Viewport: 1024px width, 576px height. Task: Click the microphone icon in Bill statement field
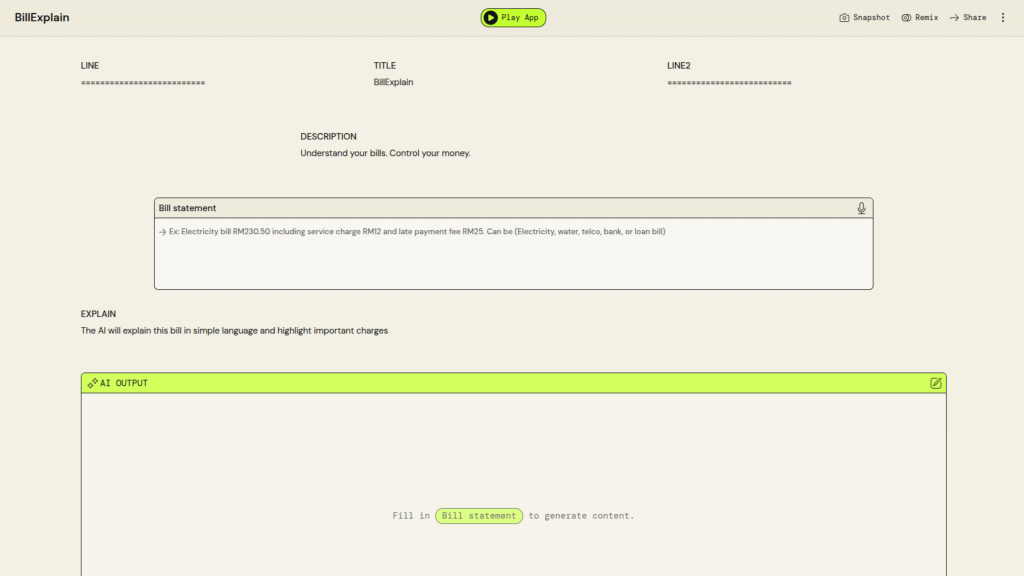click(x=861, y=208)
